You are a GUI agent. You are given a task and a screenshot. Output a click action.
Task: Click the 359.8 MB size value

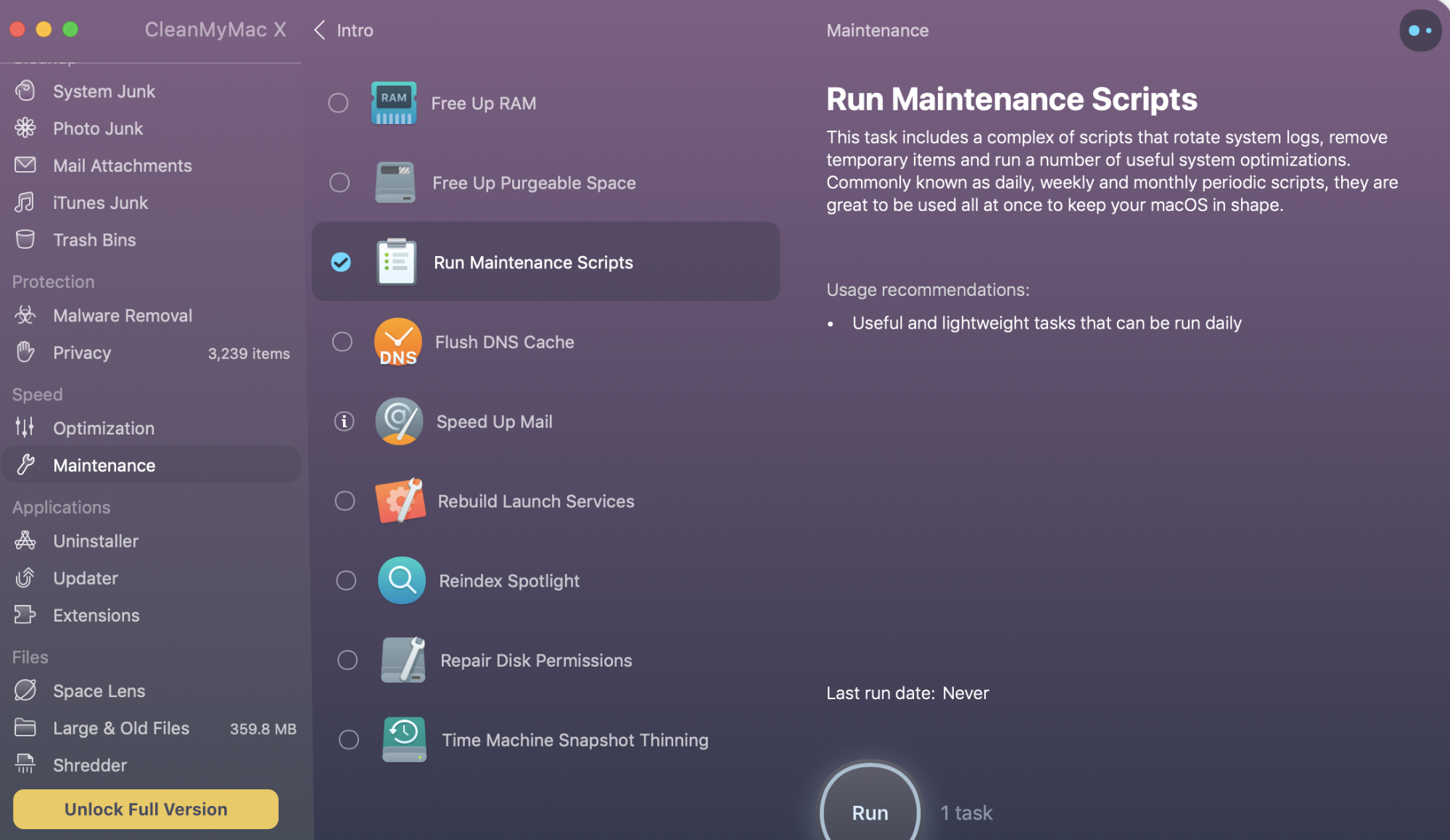coord(263,728)
